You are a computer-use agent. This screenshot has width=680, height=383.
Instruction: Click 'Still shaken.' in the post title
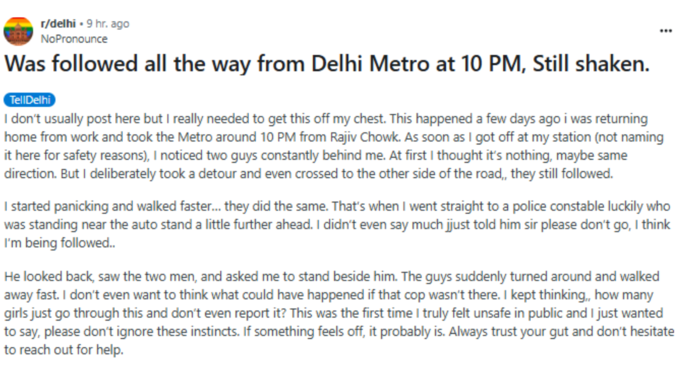591,64
